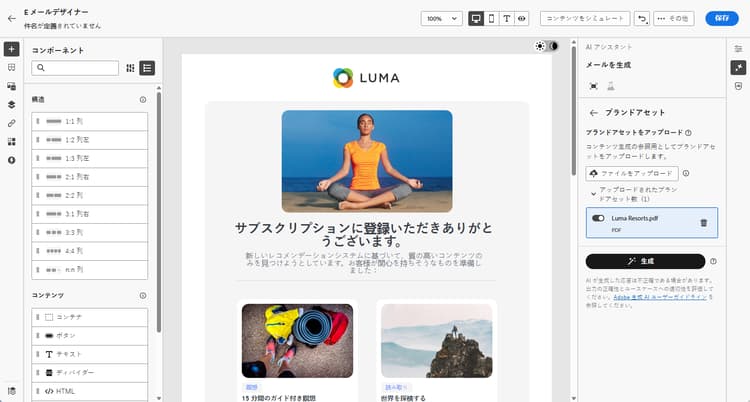Show info for コンテンツ section
This screenshot has width=750, height=402.
point(143,296)
